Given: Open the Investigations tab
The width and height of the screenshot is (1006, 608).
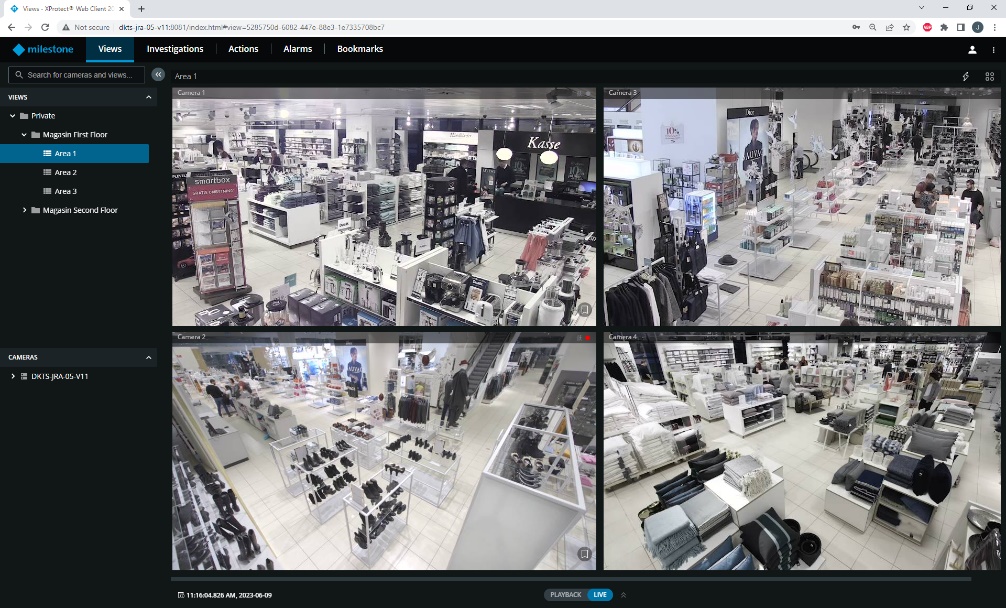Looking at the screenshot, I should tap(175, 49).
